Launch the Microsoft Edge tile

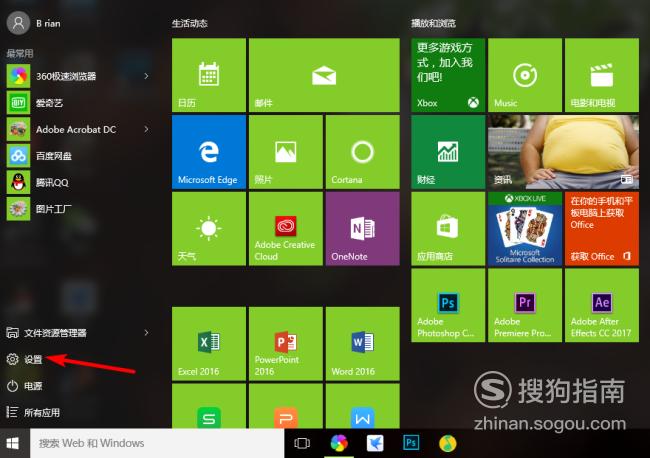tap(209, 152)
